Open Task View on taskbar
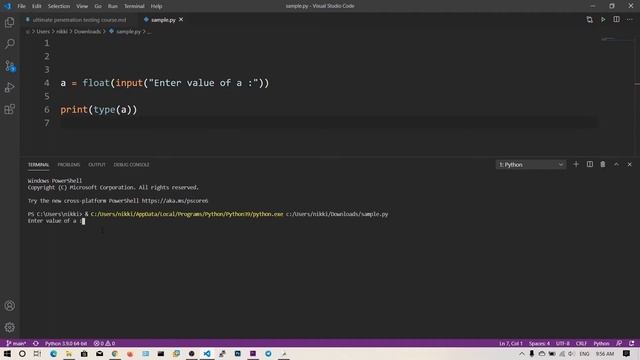The image size is (640, 360). click(37, 354)
